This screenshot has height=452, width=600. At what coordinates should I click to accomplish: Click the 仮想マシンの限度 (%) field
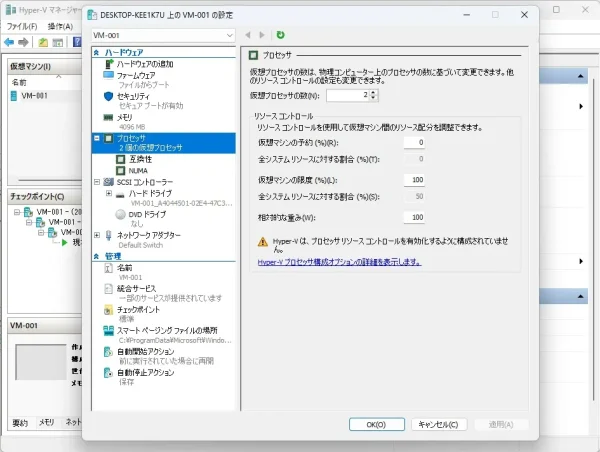414,180
